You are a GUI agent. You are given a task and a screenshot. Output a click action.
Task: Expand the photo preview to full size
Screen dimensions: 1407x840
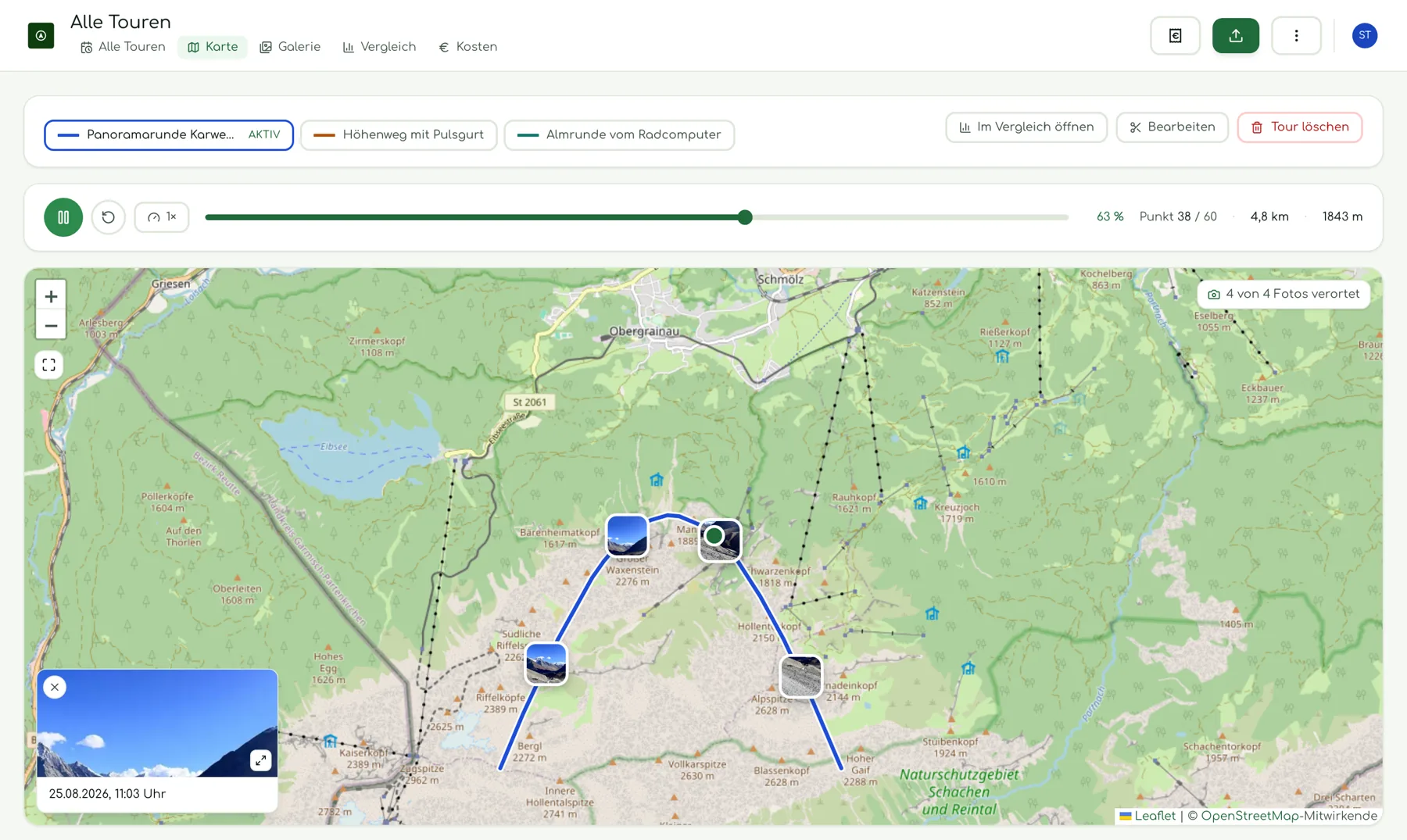[x=260, y=760]
